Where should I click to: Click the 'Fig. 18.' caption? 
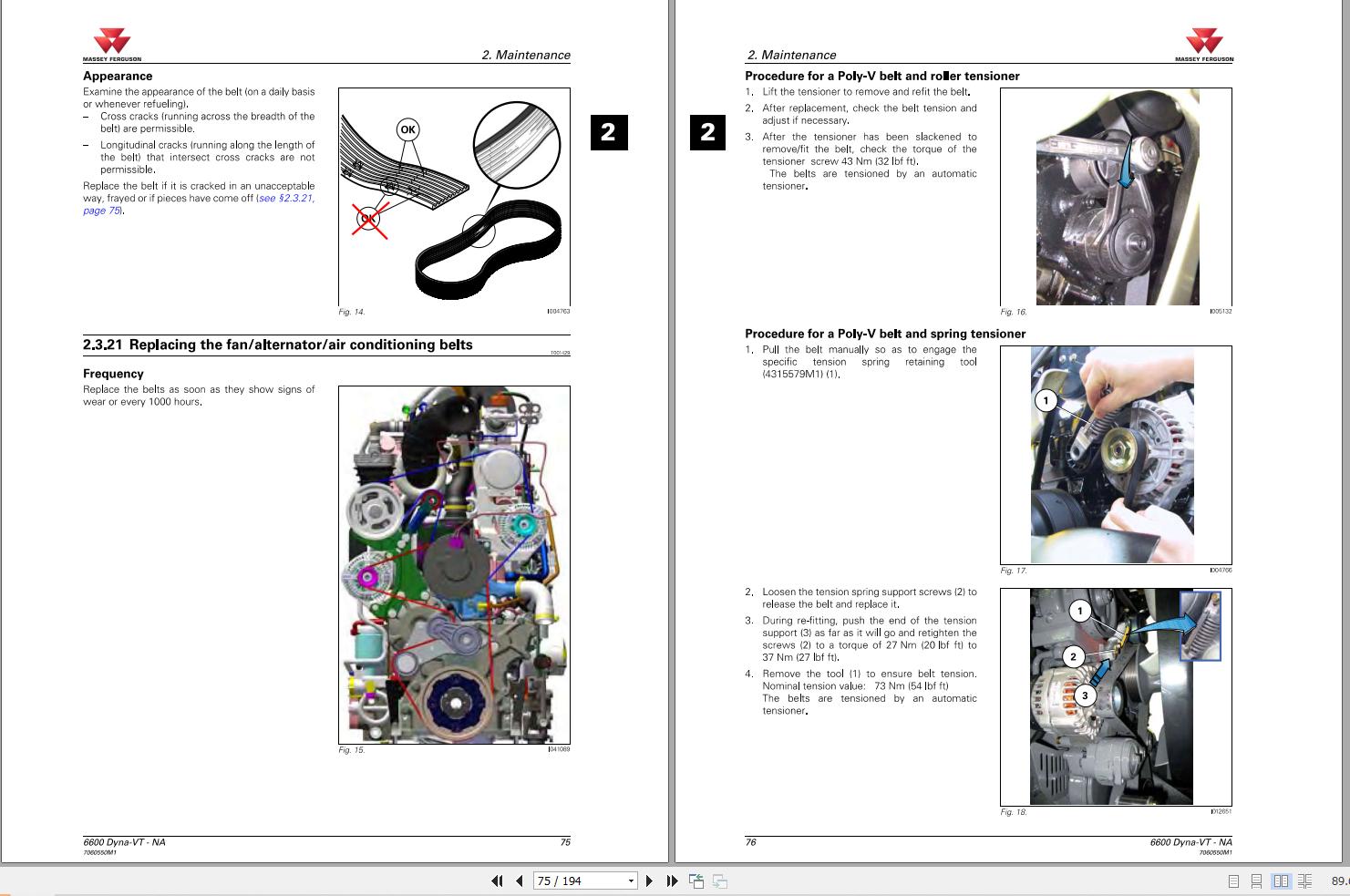1014,813
